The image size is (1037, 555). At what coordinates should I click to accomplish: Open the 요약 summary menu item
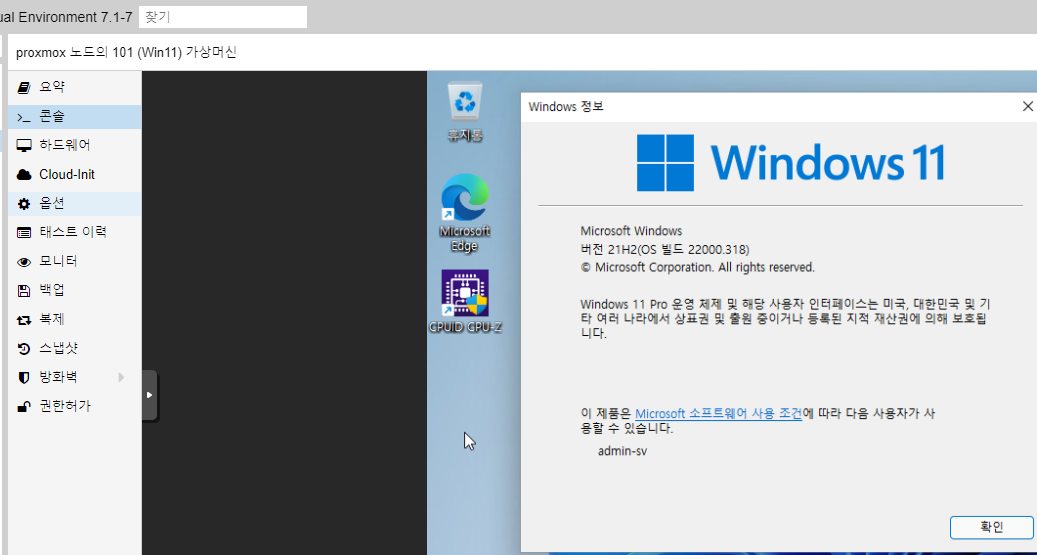75,87
